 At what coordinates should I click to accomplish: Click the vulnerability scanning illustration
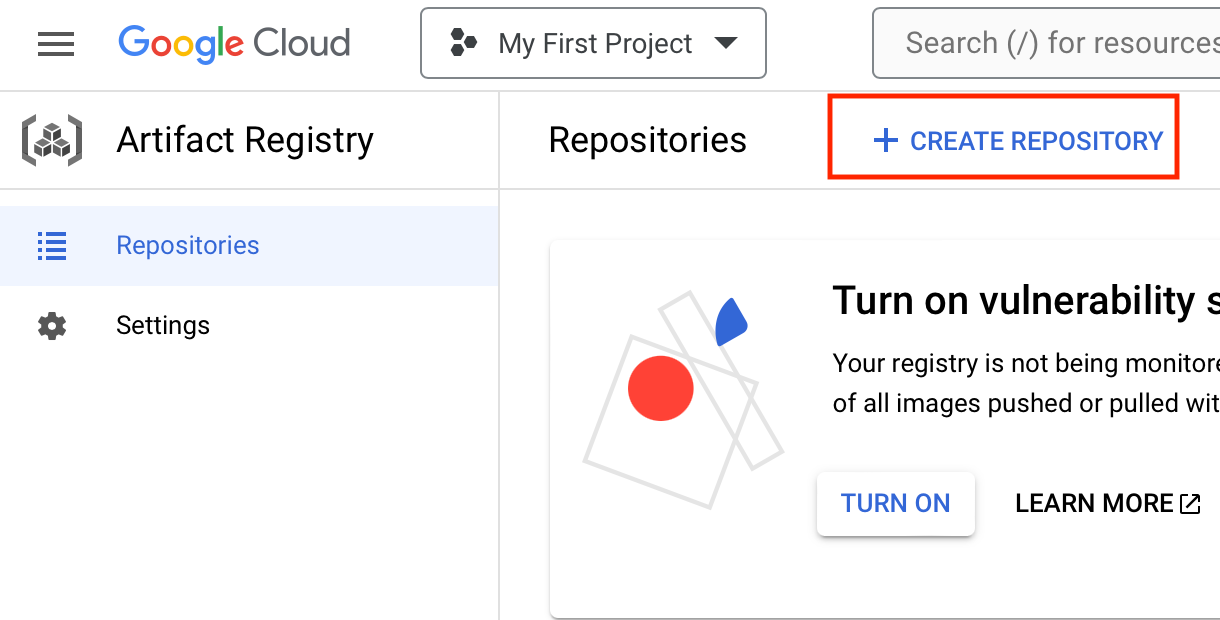coord(683,400)
